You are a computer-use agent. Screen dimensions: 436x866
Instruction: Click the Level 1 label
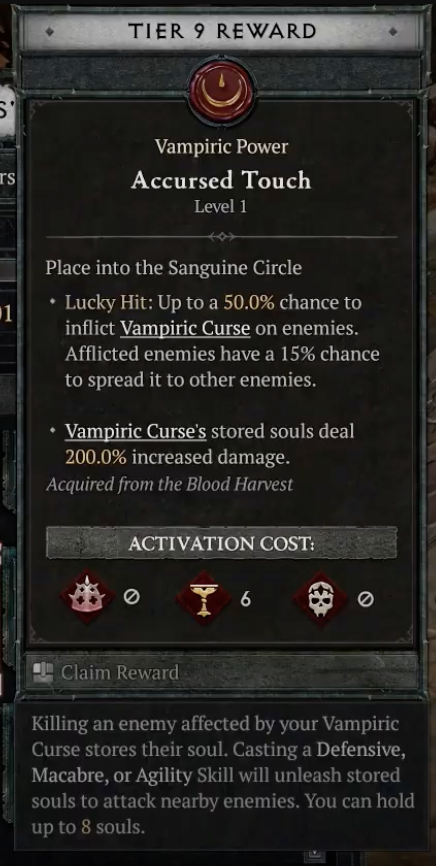pos(220,207)
